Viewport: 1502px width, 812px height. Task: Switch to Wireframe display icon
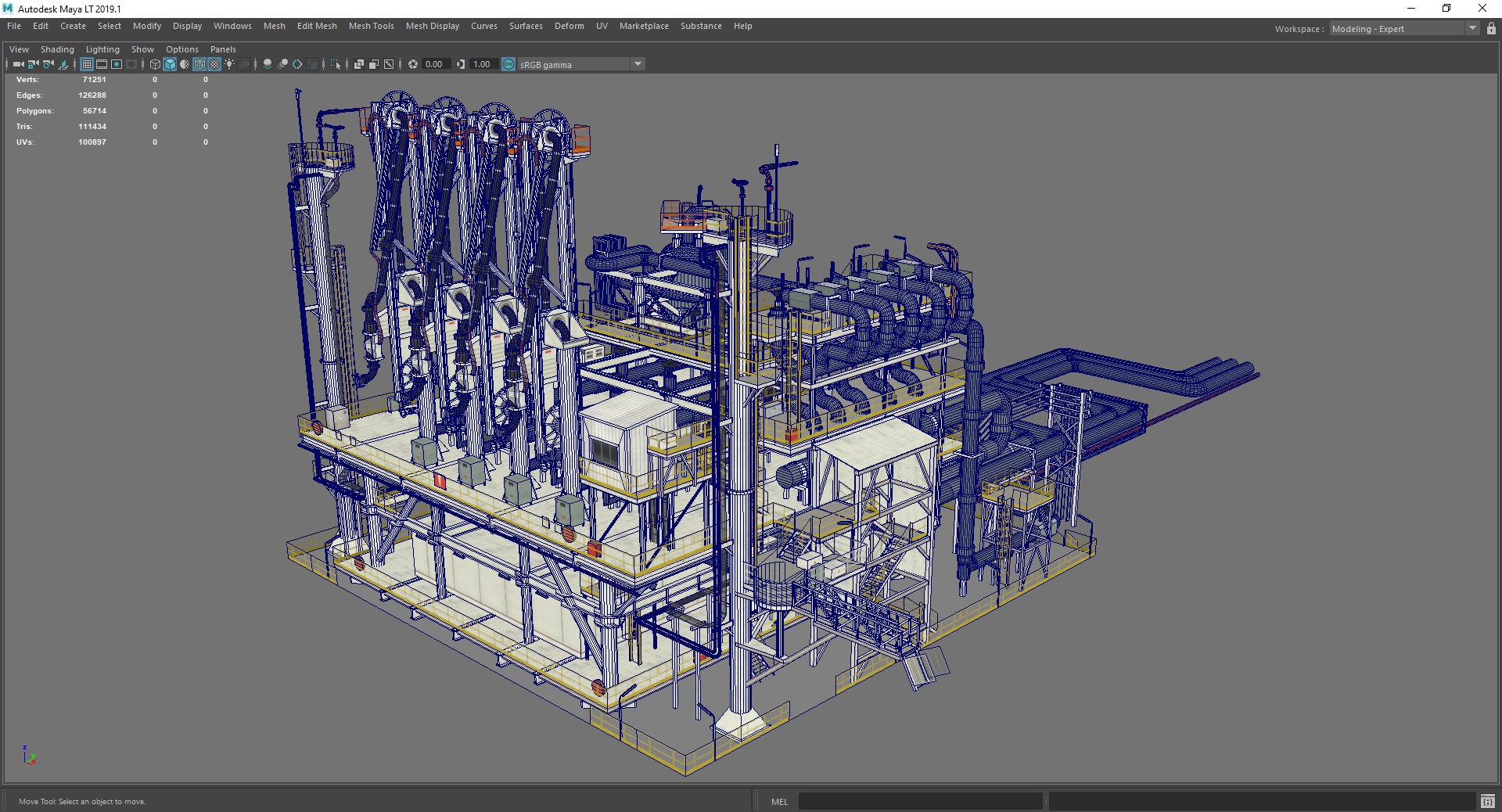coord(155,64)
